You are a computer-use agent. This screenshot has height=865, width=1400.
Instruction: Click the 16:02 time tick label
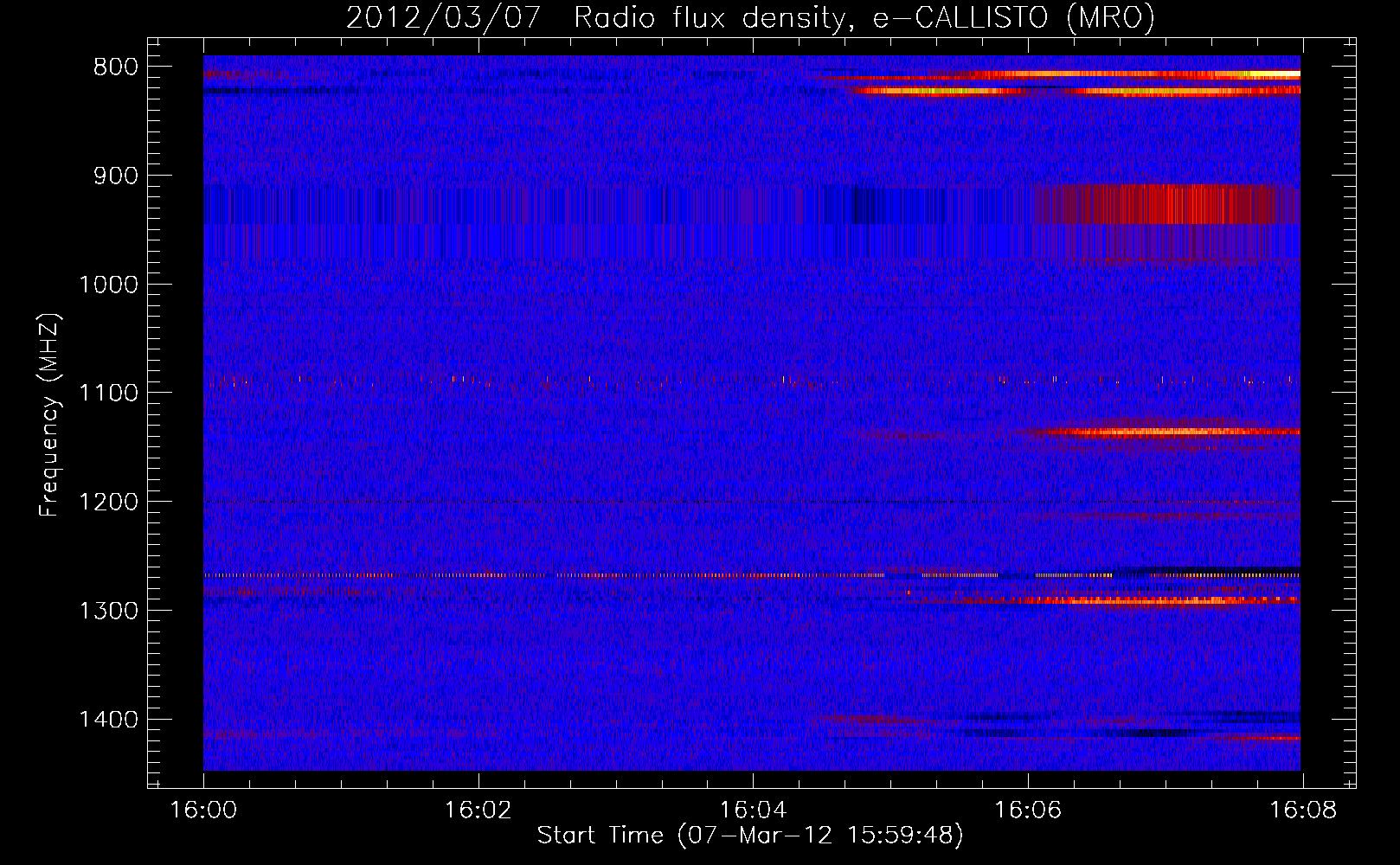click(478, 811)
